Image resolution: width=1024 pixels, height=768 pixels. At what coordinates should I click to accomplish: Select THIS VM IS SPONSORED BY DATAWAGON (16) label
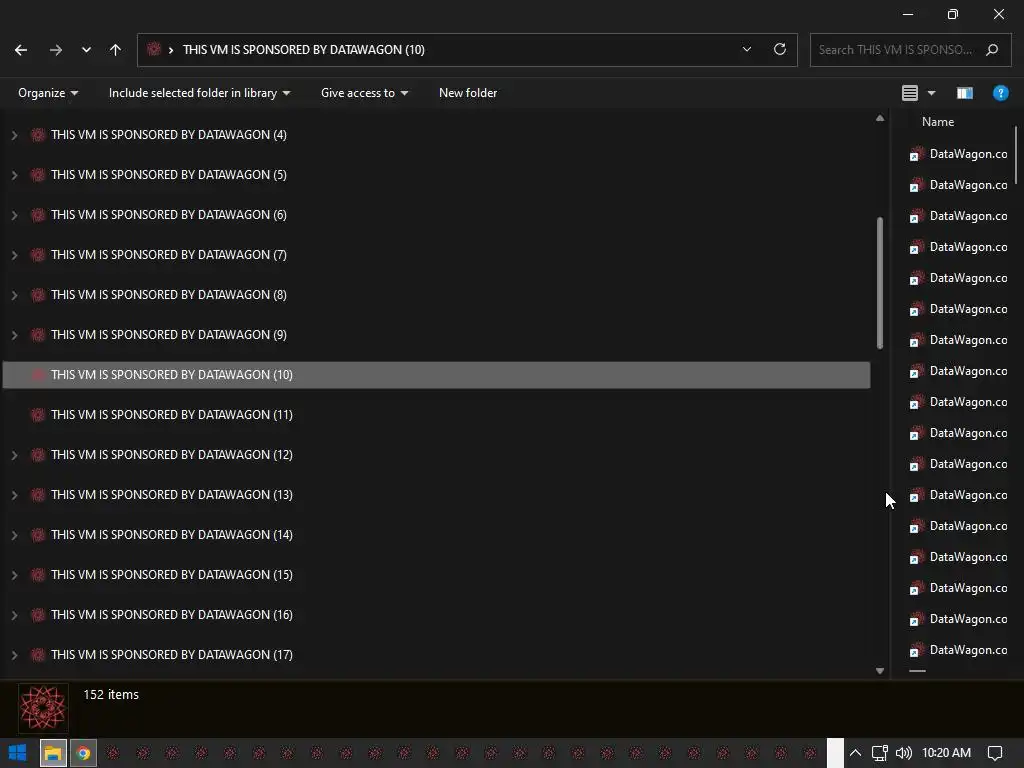pyautogui.click(x=172, y=615)
